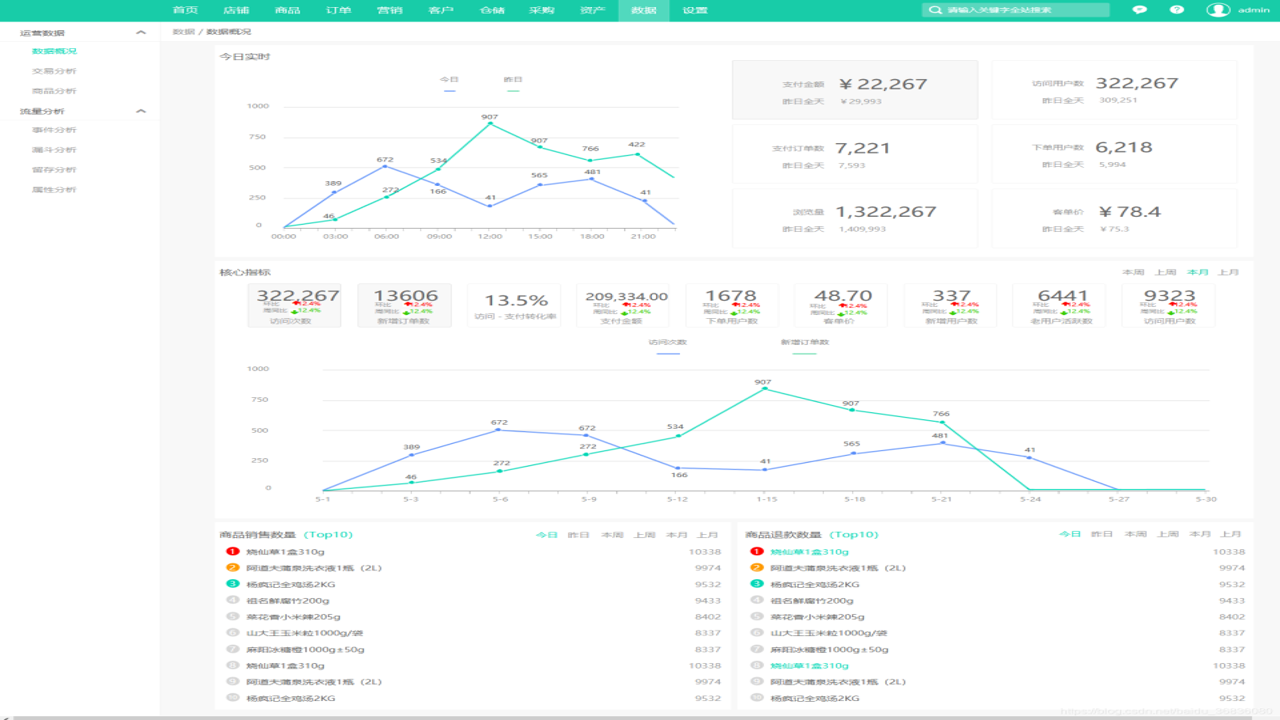Toggle 新增订单数 legend in core metrics chart
The image size is (1280, 720).
tap(805, 346)
